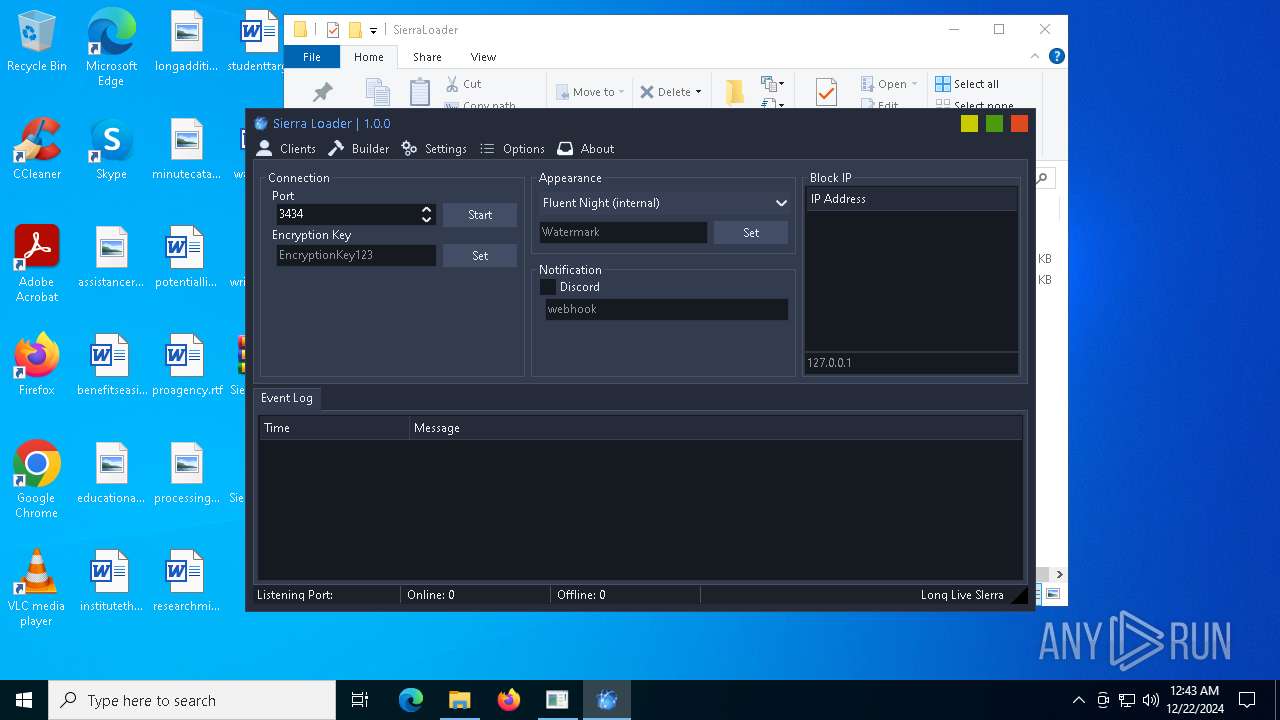Decrease the port number with down arrow

(x=427, y=219)
